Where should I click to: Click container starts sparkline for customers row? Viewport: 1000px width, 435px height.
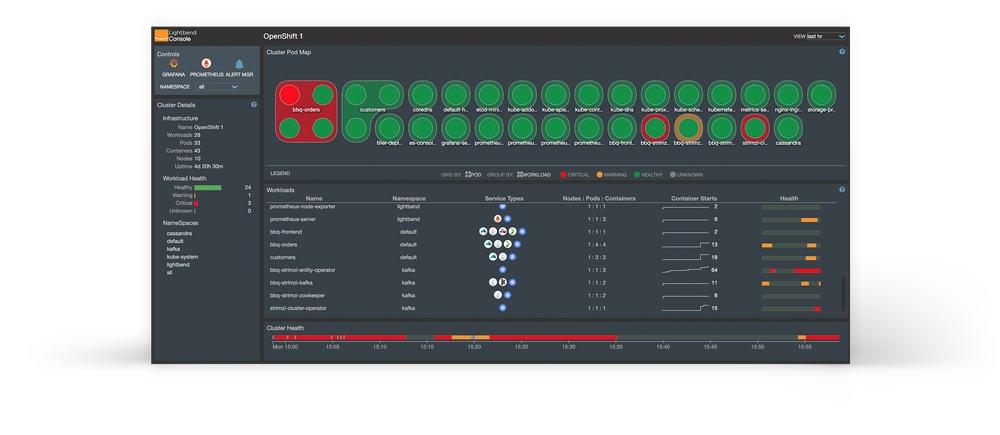(686, 257)
